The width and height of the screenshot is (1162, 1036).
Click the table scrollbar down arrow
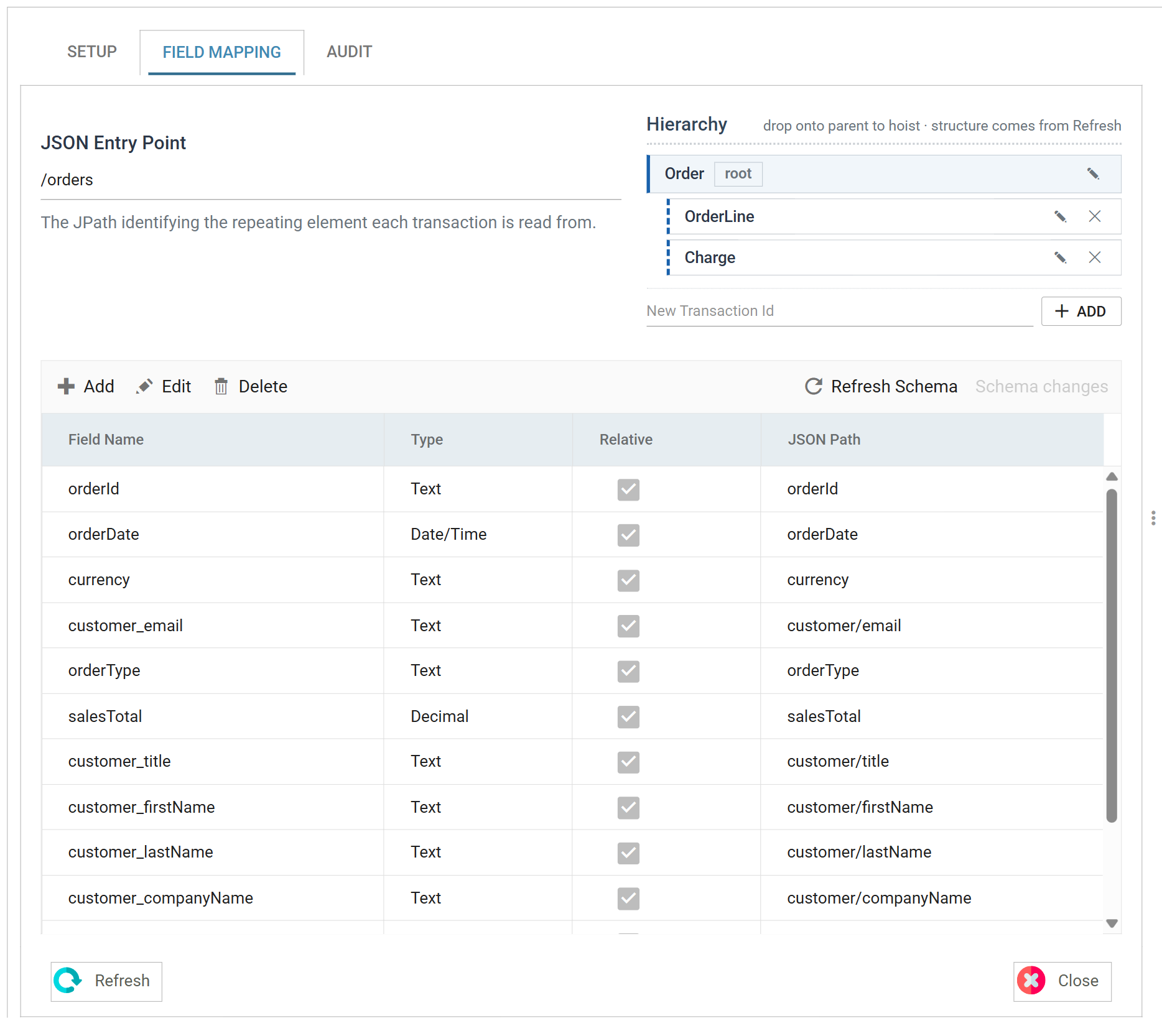(x=1112, y=923)
